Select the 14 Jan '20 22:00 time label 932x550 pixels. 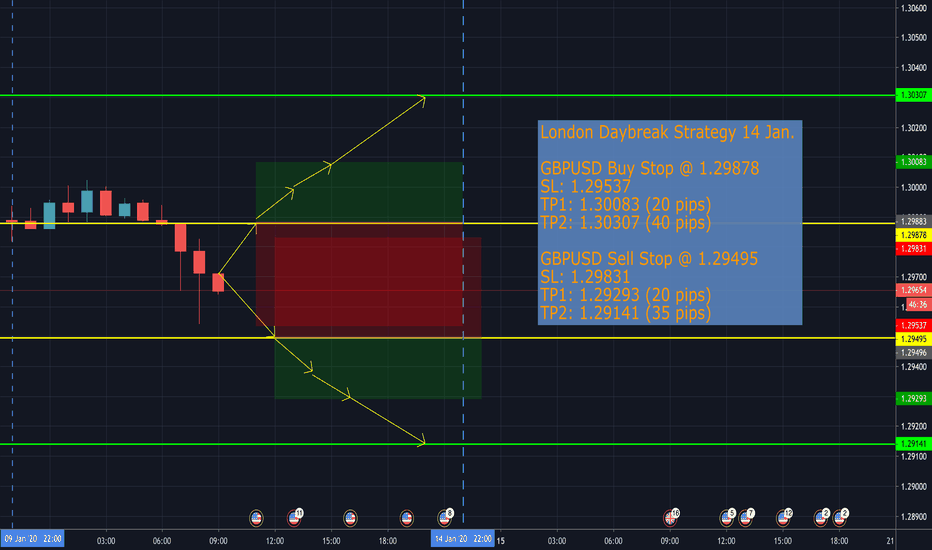coord(461,539)
